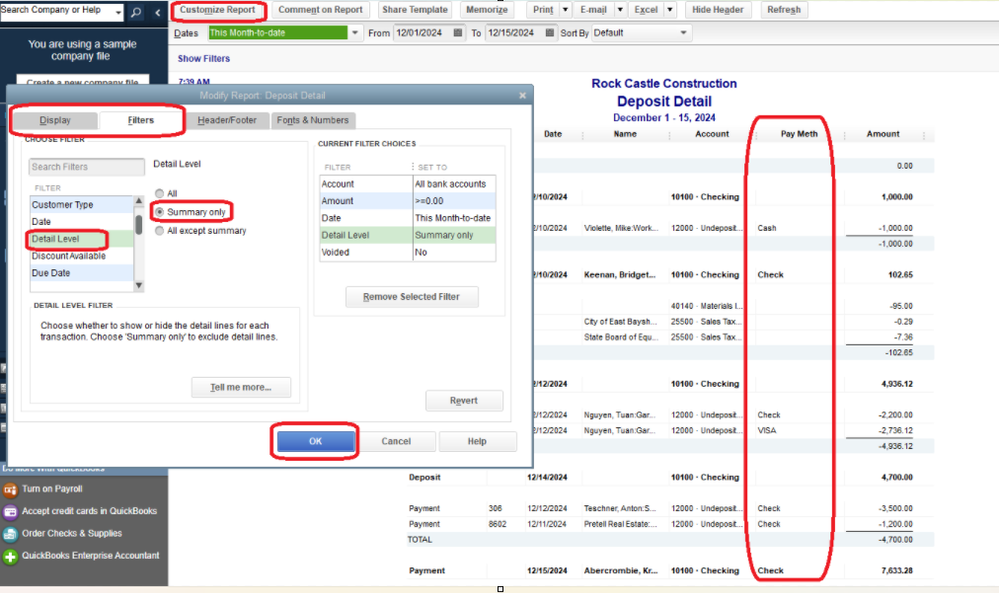The width and height of the screenshot is (999, 593).
Task: Close the Modify Report dialog
Action: coord(522,96)
